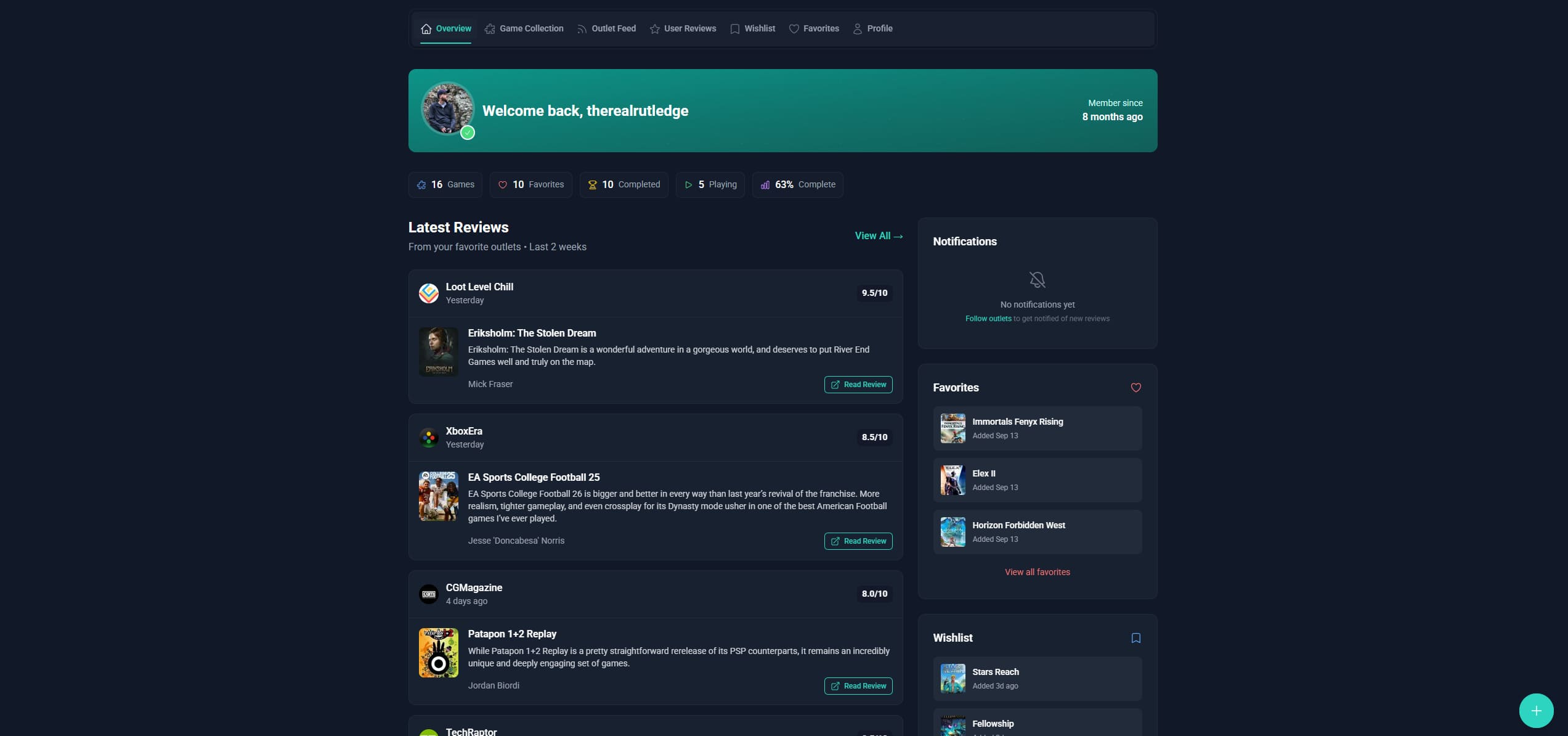
Task: Switch to the Game Collection tab
Action: coord(524,28)
